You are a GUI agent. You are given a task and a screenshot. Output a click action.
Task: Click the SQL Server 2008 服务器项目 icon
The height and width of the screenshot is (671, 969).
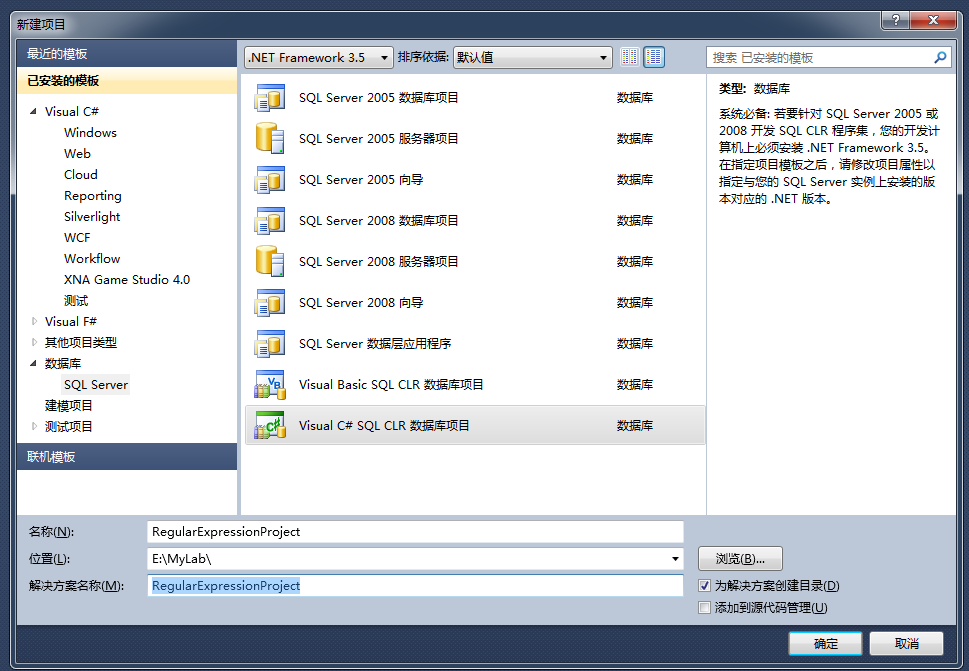click(269, 261)
